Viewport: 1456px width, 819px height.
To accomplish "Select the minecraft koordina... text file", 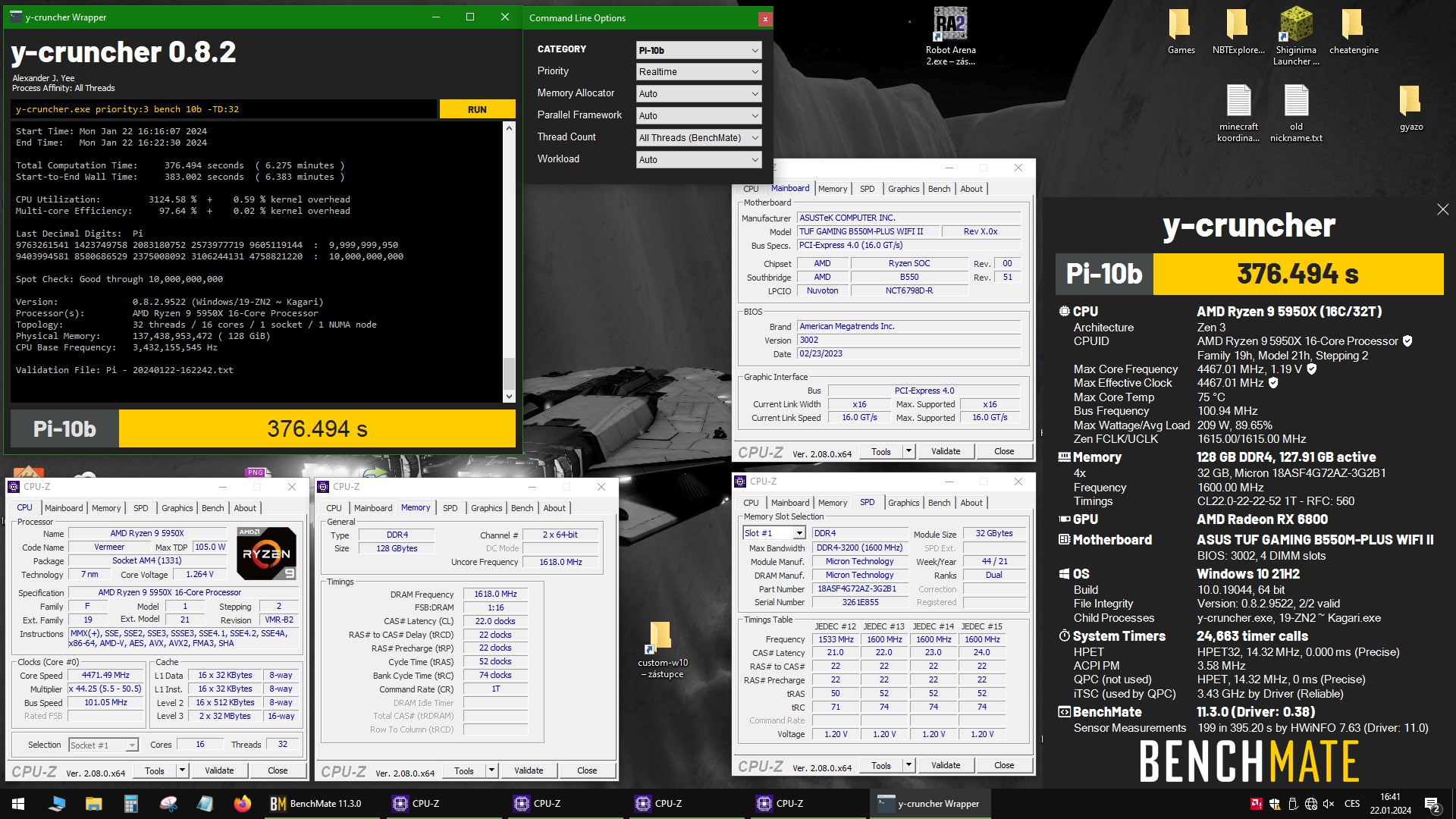I will pos(1238,113).
